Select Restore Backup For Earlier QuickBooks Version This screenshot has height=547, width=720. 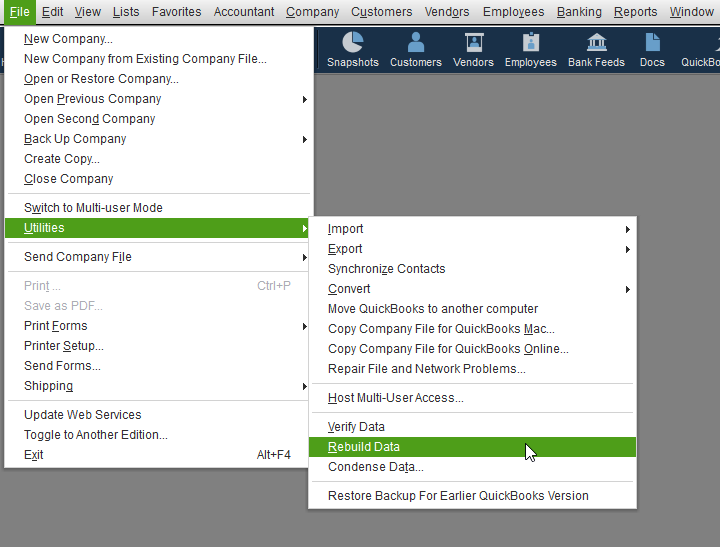tap(472, 496)
